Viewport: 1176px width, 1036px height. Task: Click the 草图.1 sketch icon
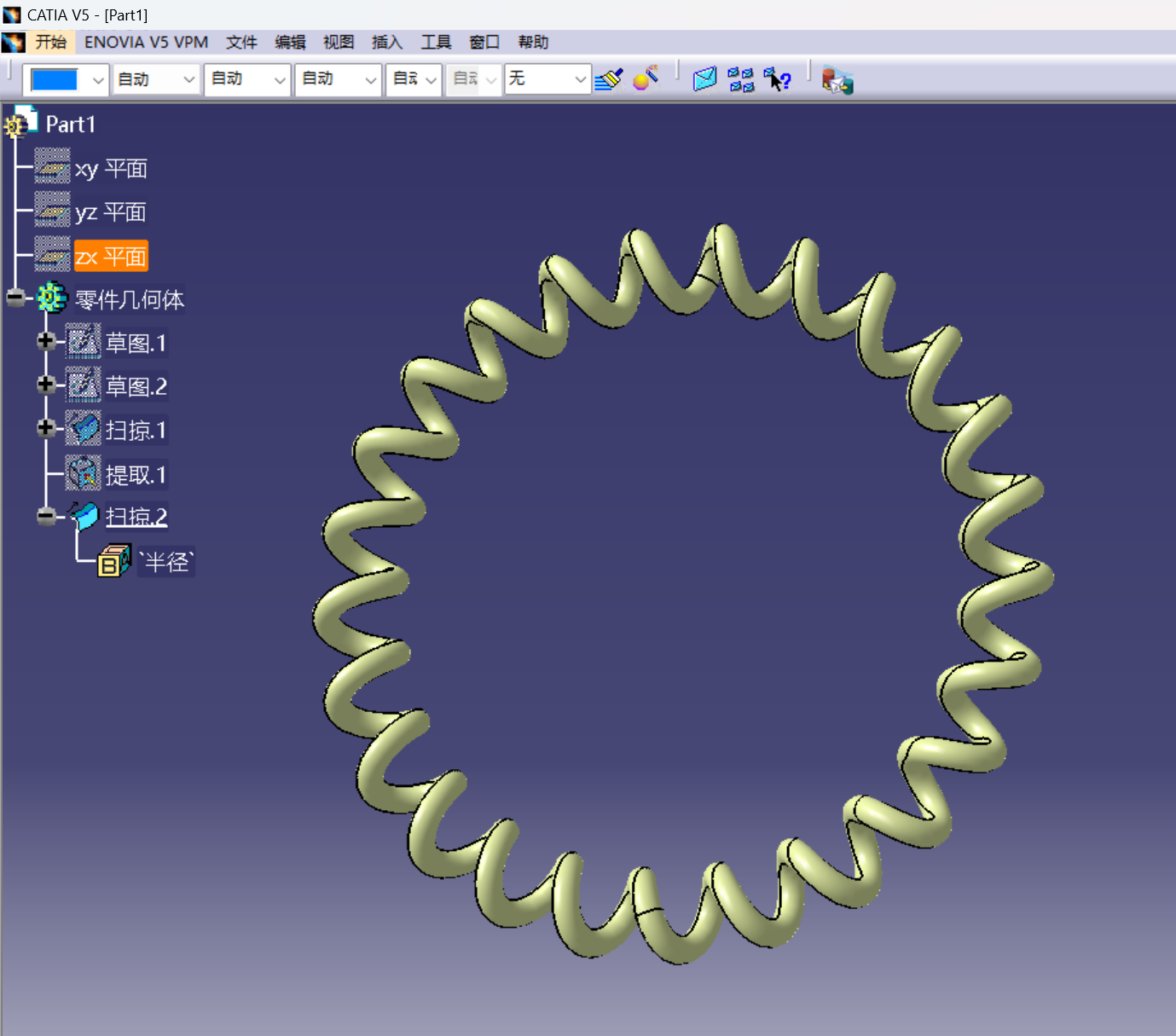pyautogui.click(x=84, y=342)
